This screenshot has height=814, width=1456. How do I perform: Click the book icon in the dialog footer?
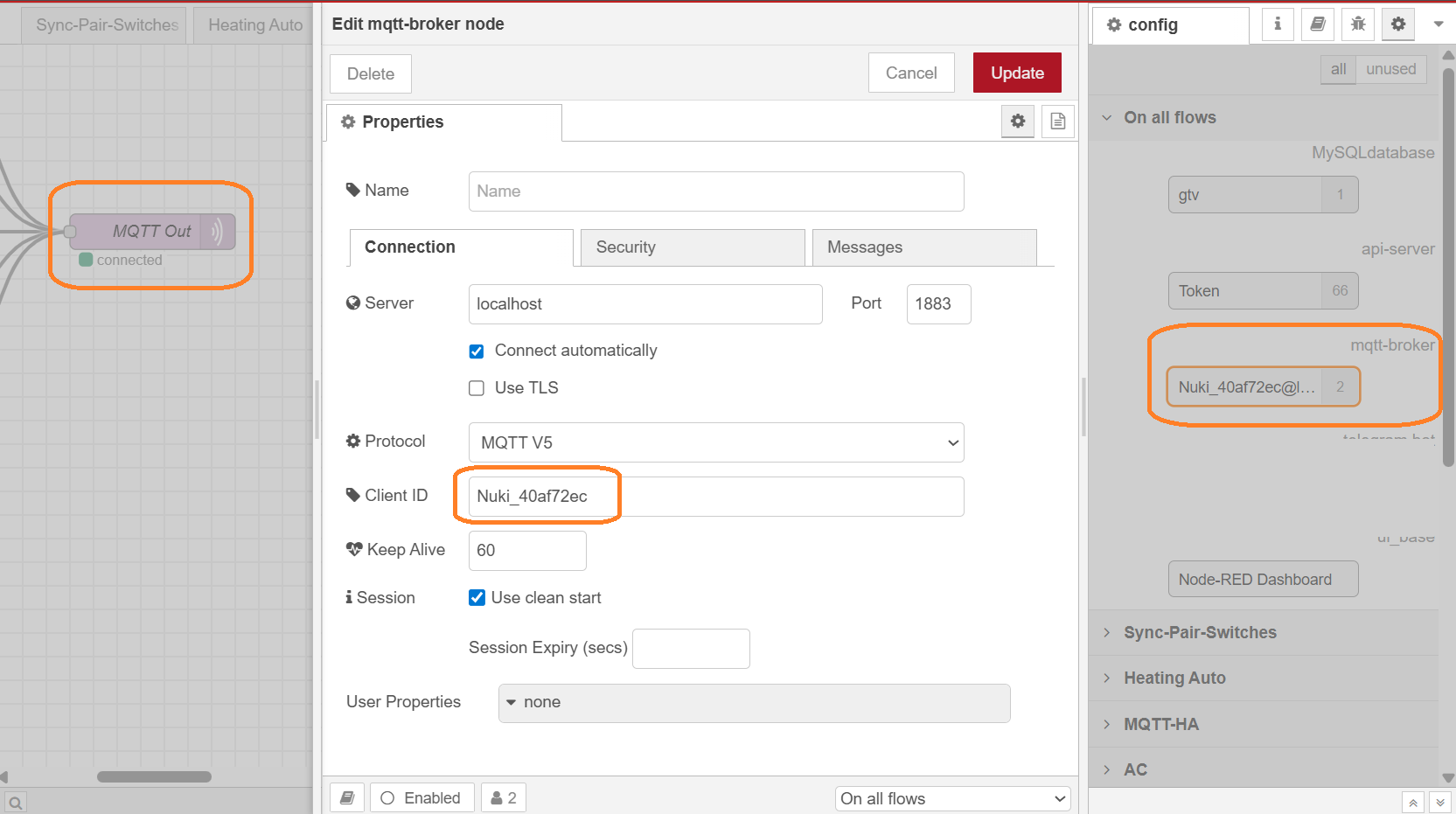pos(347,797)
